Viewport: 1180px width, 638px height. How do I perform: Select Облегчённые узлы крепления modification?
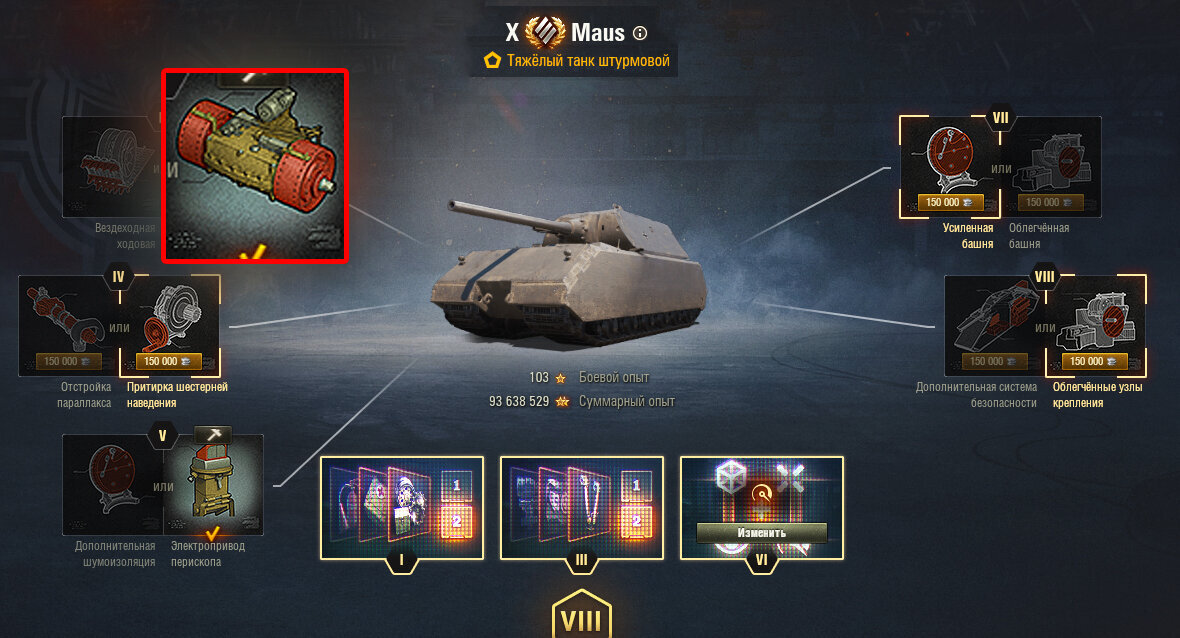tap(1096, 325)
